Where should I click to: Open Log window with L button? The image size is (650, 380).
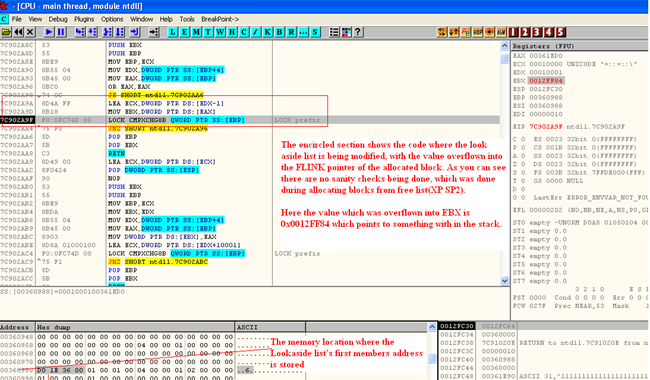point(172,32)
